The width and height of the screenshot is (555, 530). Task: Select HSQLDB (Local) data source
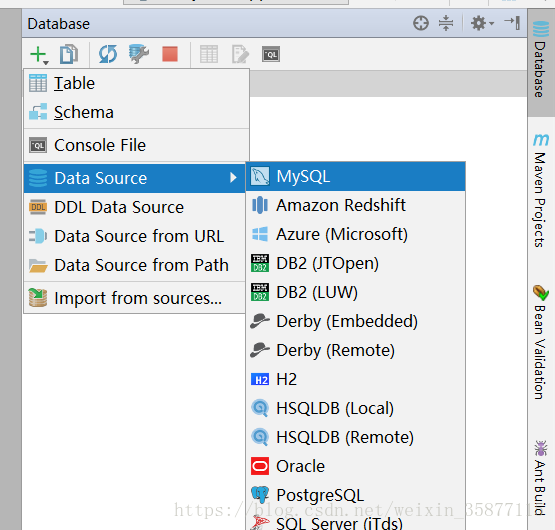click(355, 409)
